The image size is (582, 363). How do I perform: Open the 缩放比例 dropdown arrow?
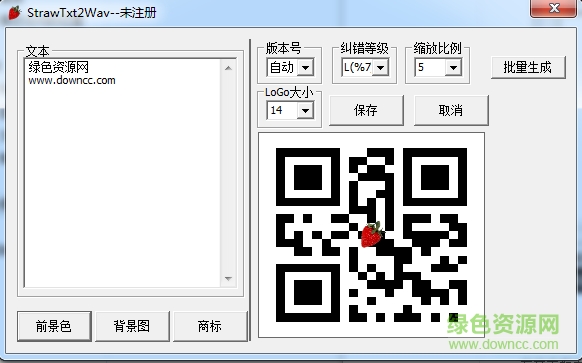(453, 68)
